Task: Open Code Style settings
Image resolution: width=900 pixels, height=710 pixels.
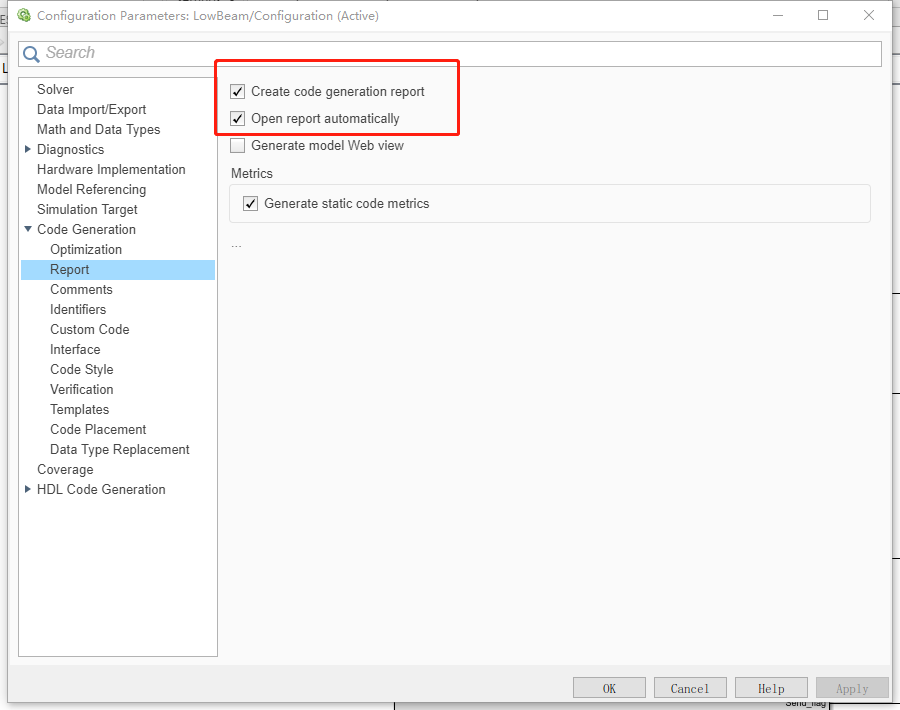Action: 82,370
